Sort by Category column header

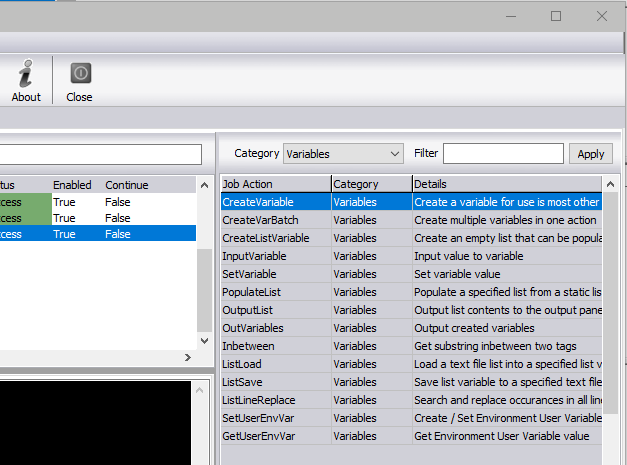pyautogui.click(x=372, y=184)
